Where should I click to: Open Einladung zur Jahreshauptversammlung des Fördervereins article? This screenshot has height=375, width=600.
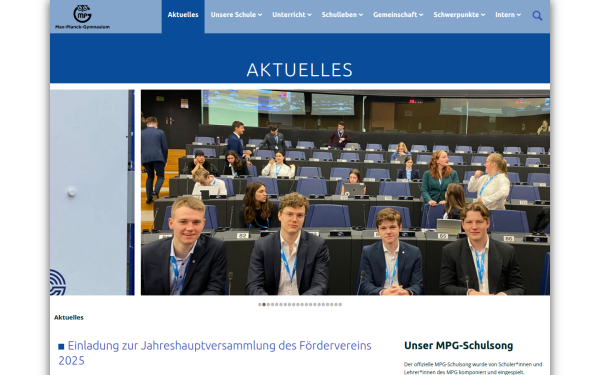[215, 353]
